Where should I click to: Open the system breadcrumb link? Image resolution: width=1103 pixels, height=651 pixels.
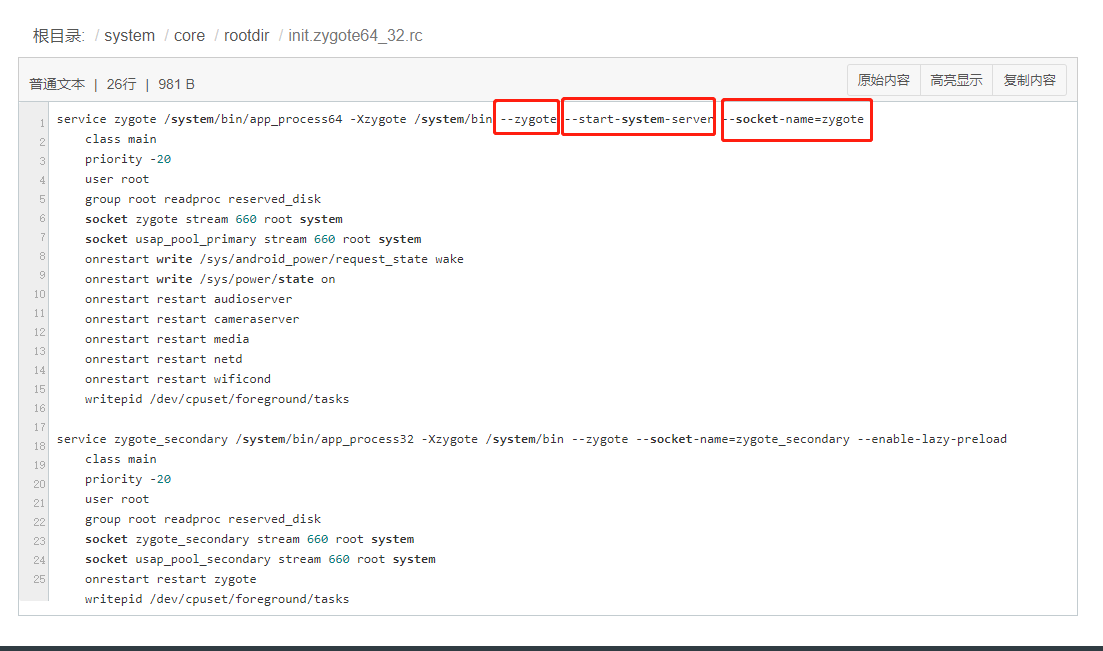coord(129,36)
